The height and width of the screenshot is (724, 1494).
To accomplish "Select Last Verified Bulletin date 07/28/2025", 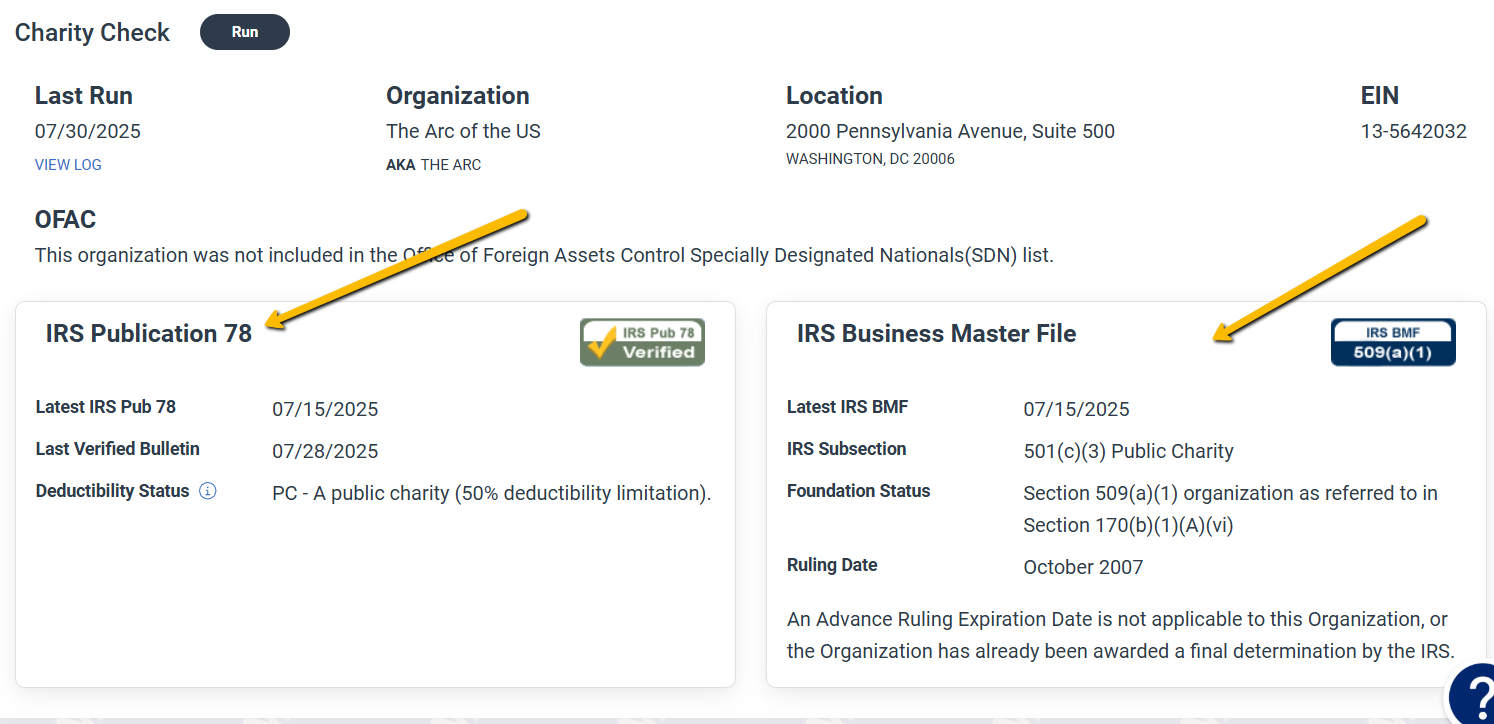I will coord(325,451).
